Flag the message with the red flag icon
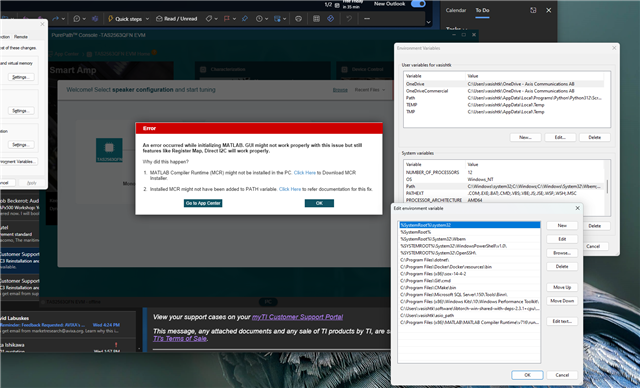Screen dimensions: 640x388 pos(227,19)
